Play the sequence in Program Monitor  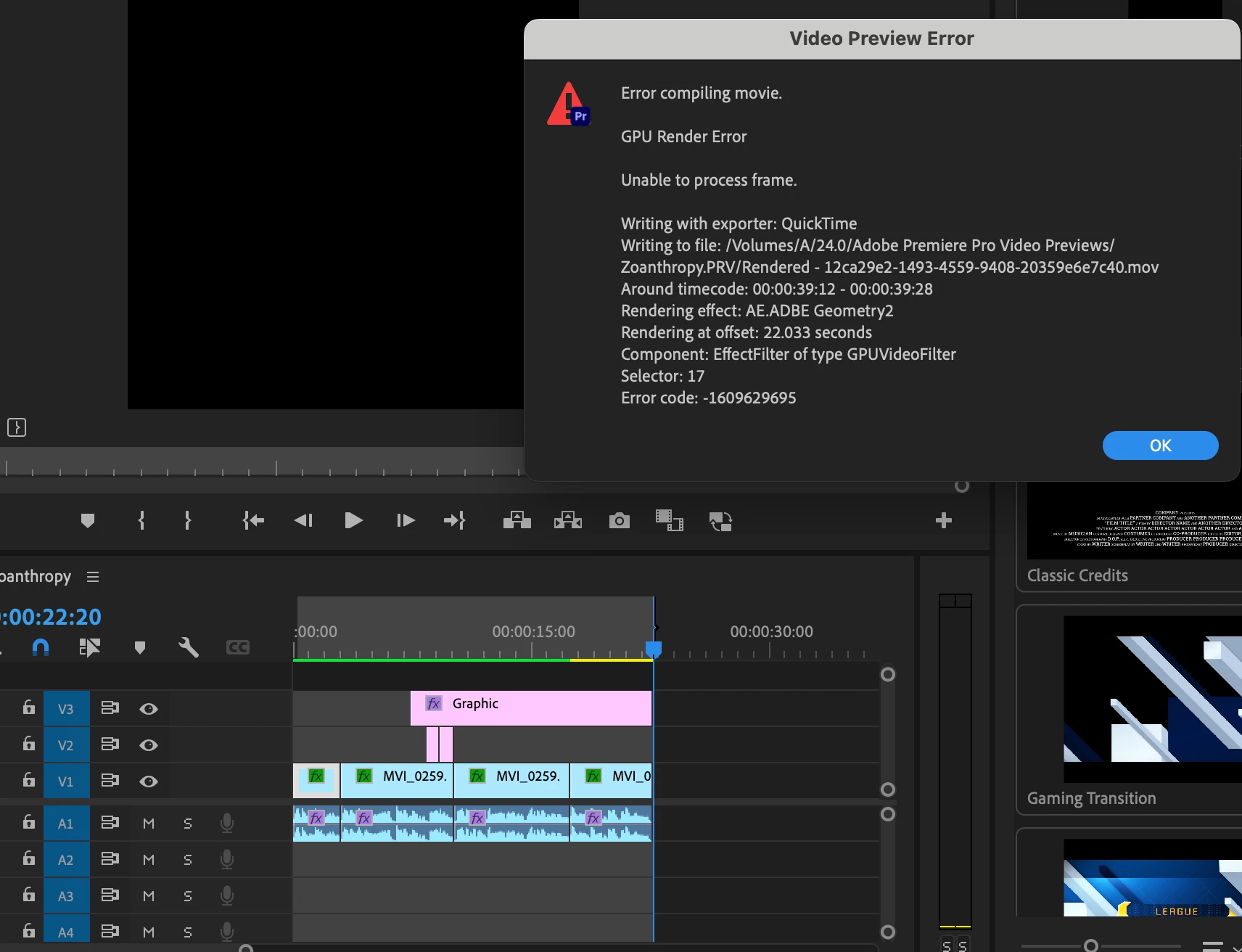353,520
